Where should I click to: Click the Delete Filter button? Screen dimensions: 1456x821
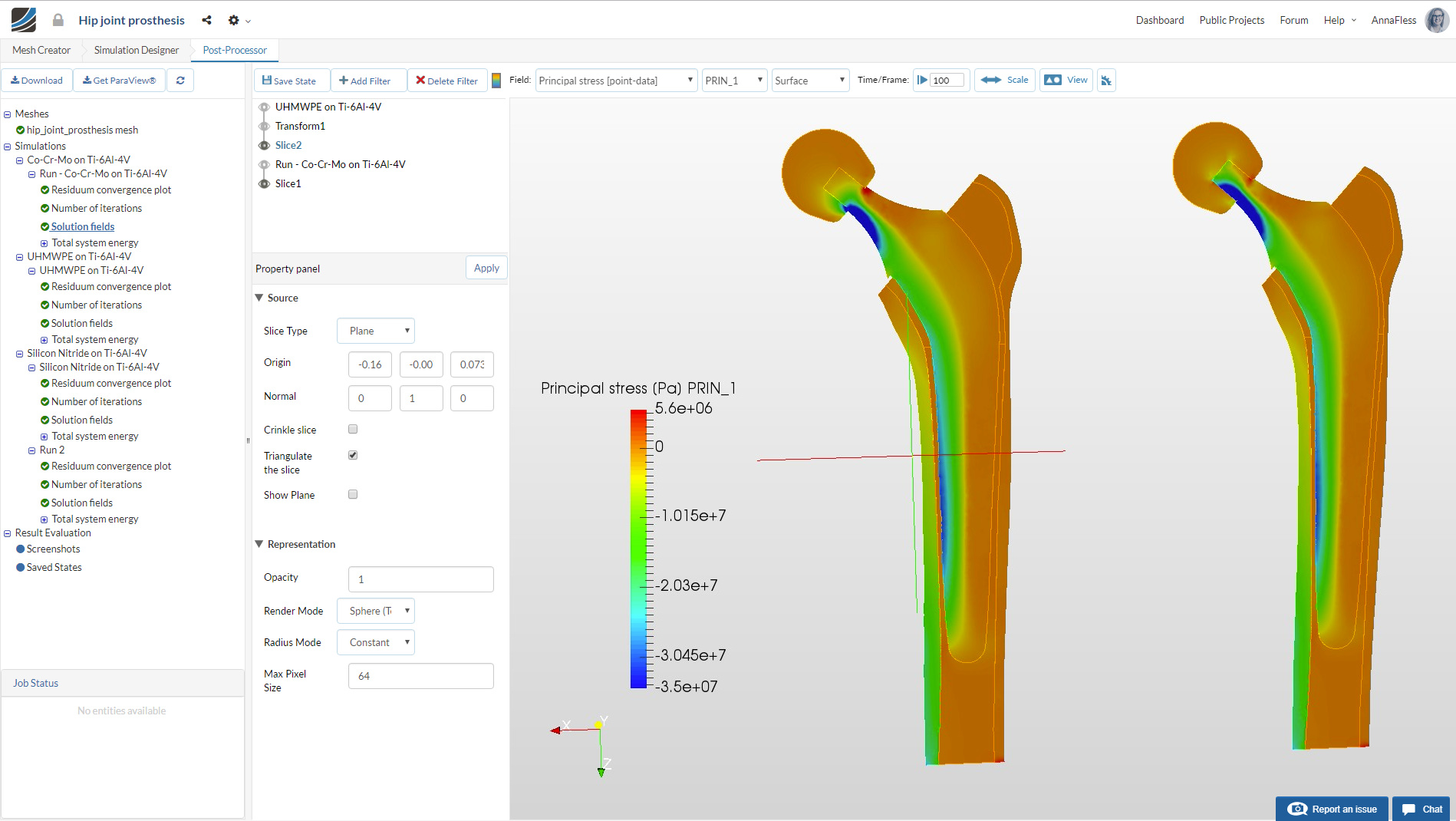tap(447, 81)
